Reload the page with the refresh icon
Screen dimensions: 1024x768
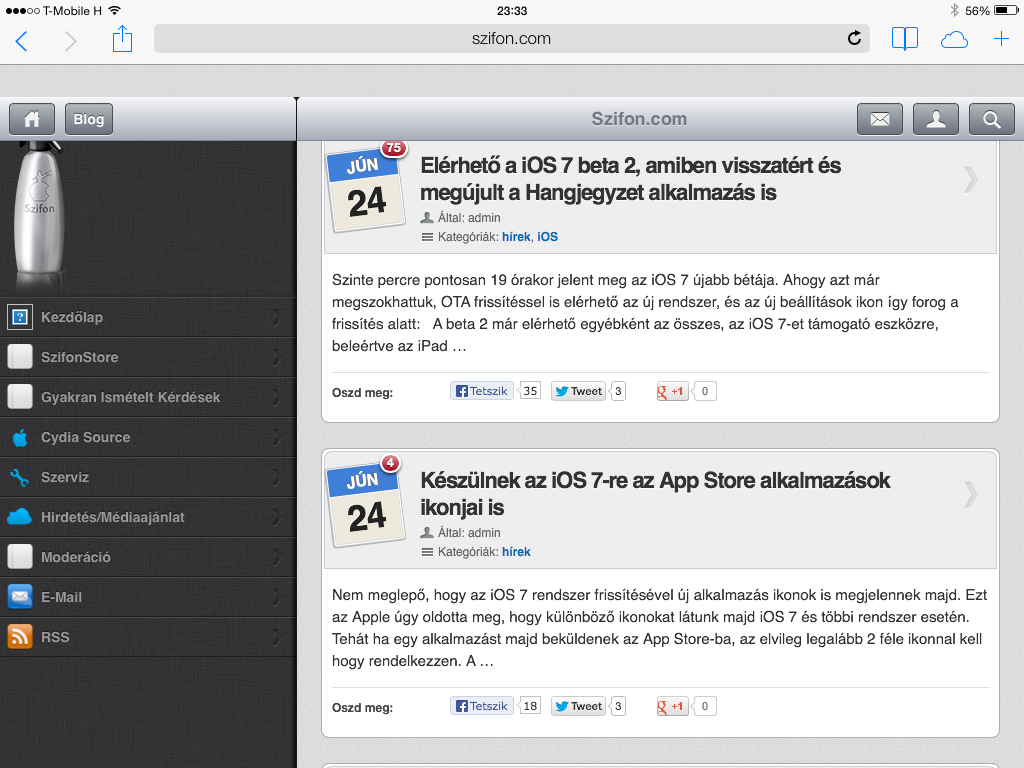pos(854,39)
